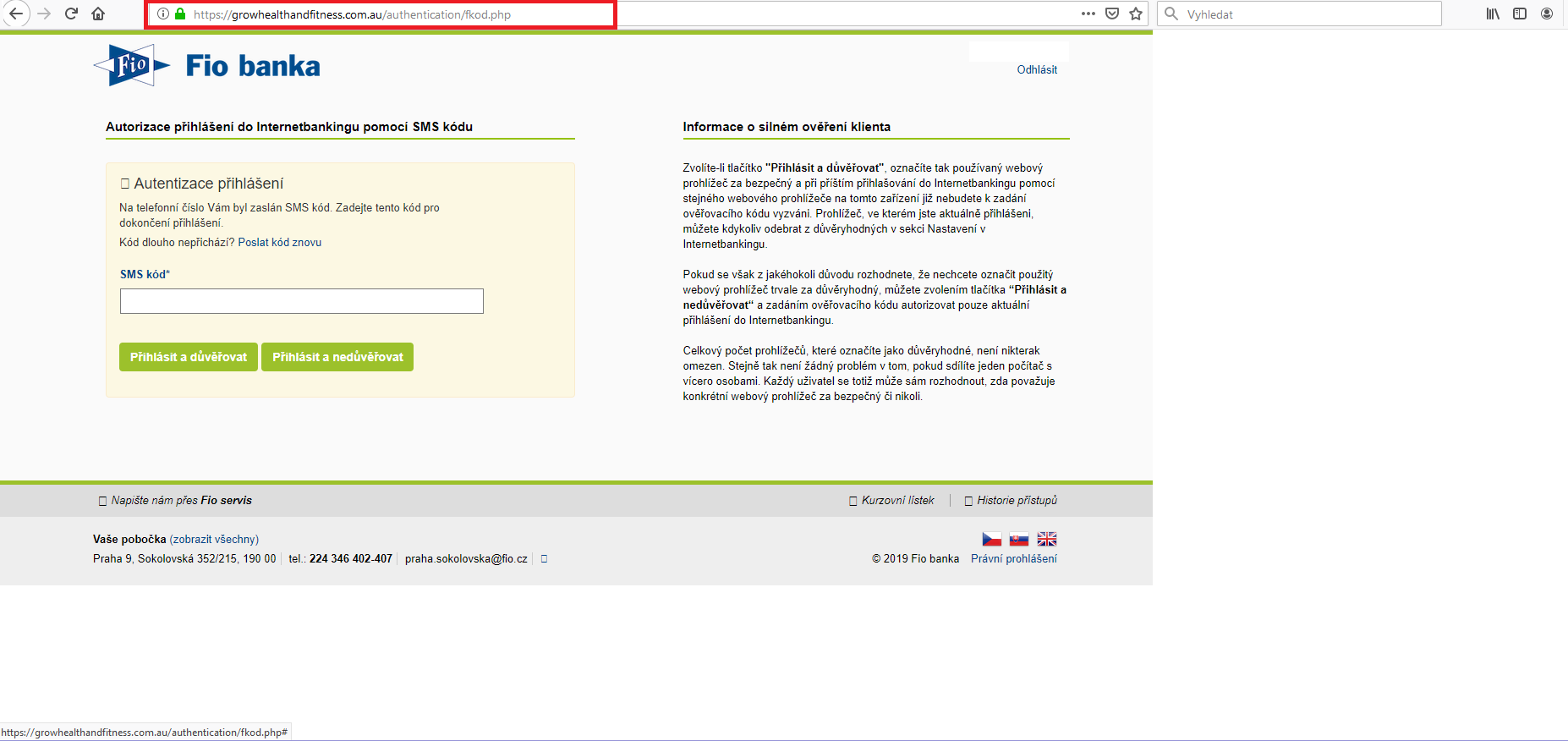Go back with the browser Back arrow
The image size is (1568, 741).
click(x=16, y=14)
